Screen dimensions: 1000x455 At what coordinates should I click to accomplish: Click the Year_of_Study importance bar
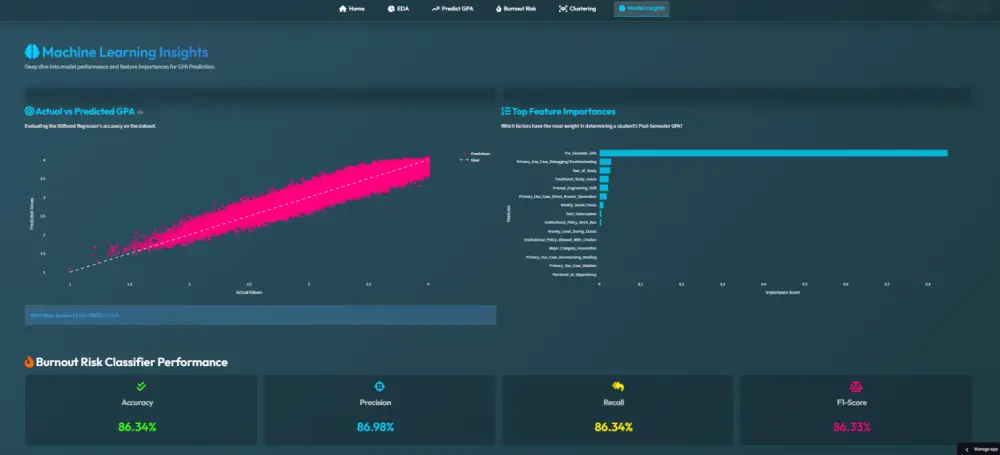605,170
